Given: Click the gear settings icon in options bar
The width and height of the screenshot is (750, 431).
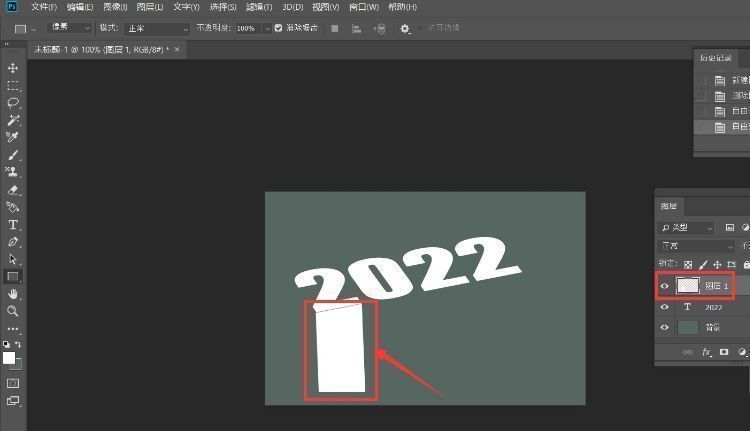Looking at the screenshot, I should [405, 29].
